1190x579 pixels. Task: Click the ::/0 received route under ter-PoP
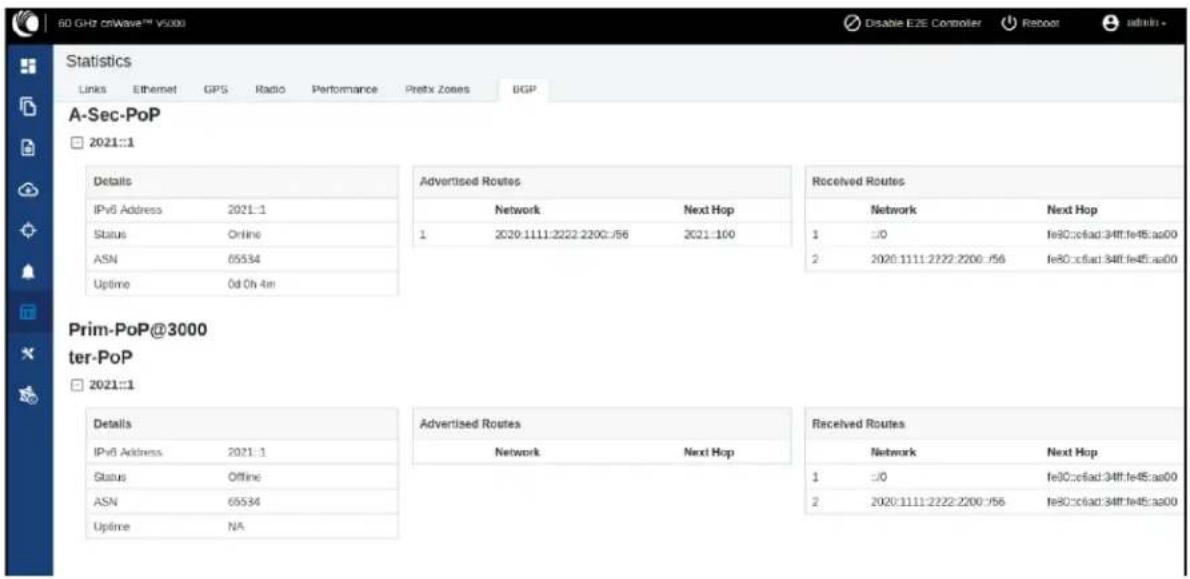(x=880, y=477)
